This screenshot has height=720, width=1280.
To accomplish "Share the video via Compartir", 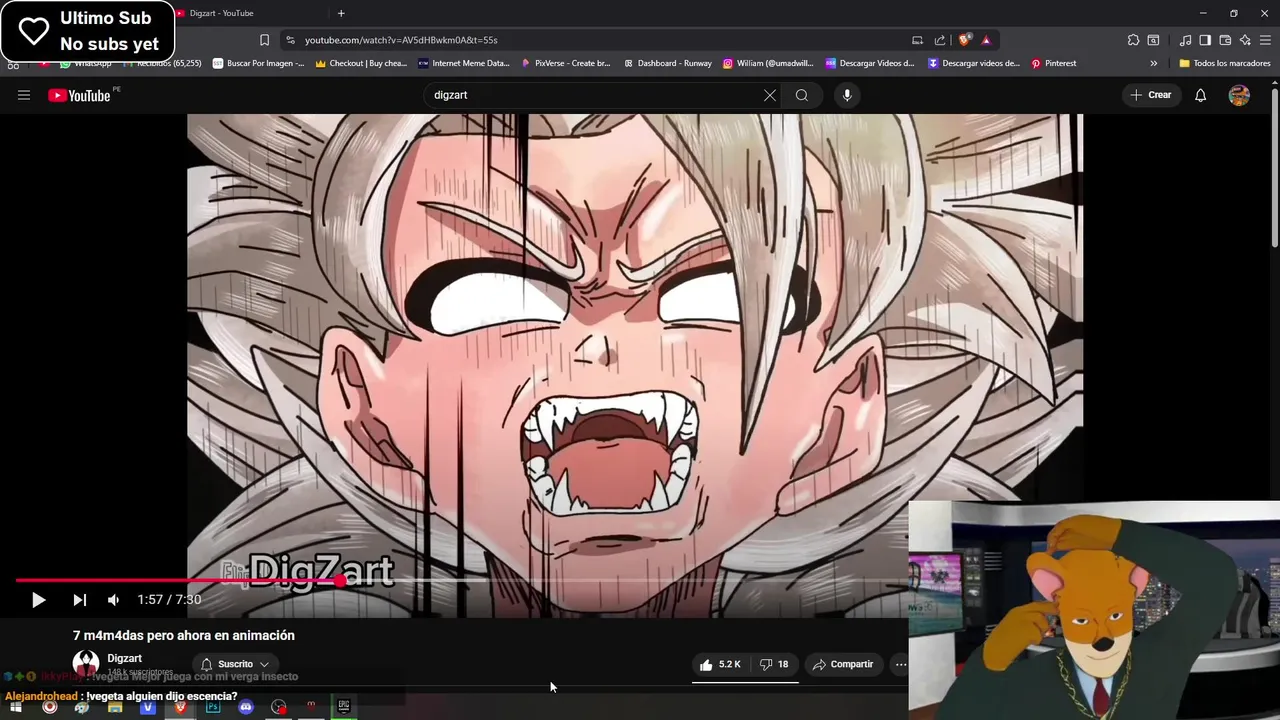I will [x=843, y=664].
